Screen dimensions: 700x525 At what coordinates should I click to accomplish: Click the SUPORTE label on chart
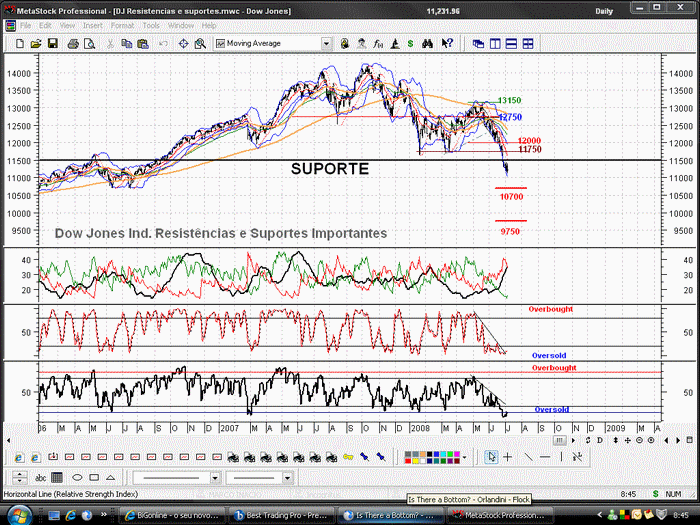tap(330, 169)
